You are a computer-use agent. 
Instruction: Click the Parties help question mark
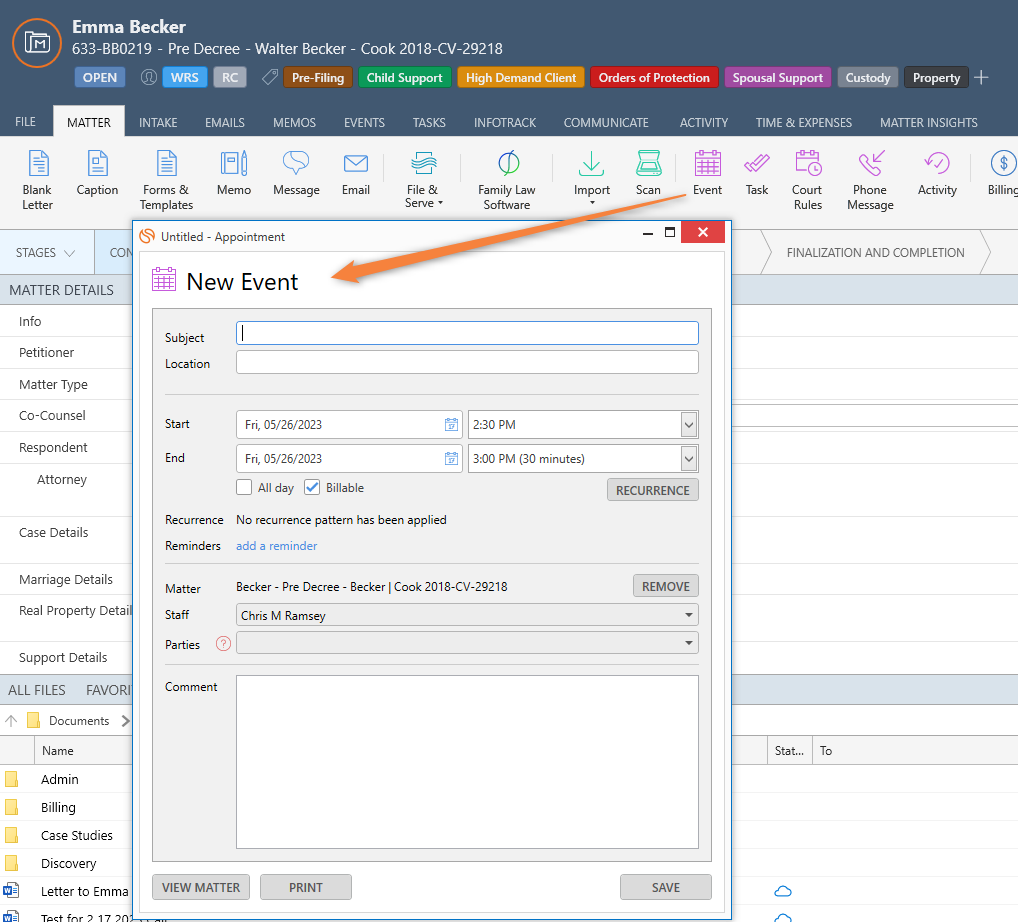tap(223, 643)
